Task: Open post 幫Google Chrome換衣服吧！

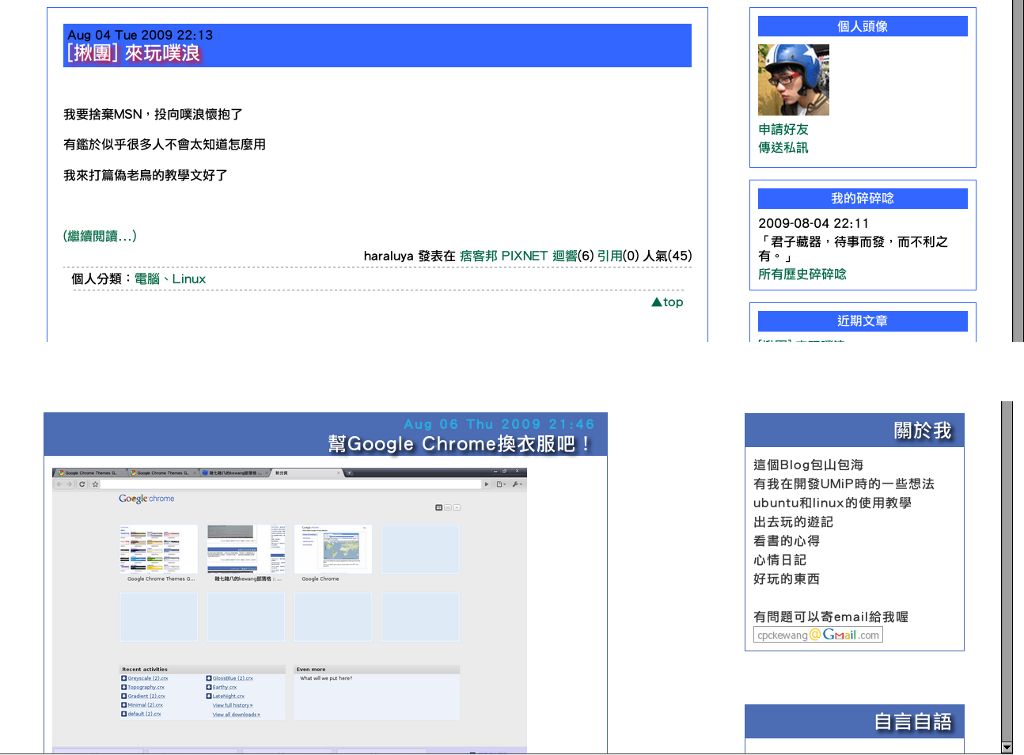Action: point(459,444)
